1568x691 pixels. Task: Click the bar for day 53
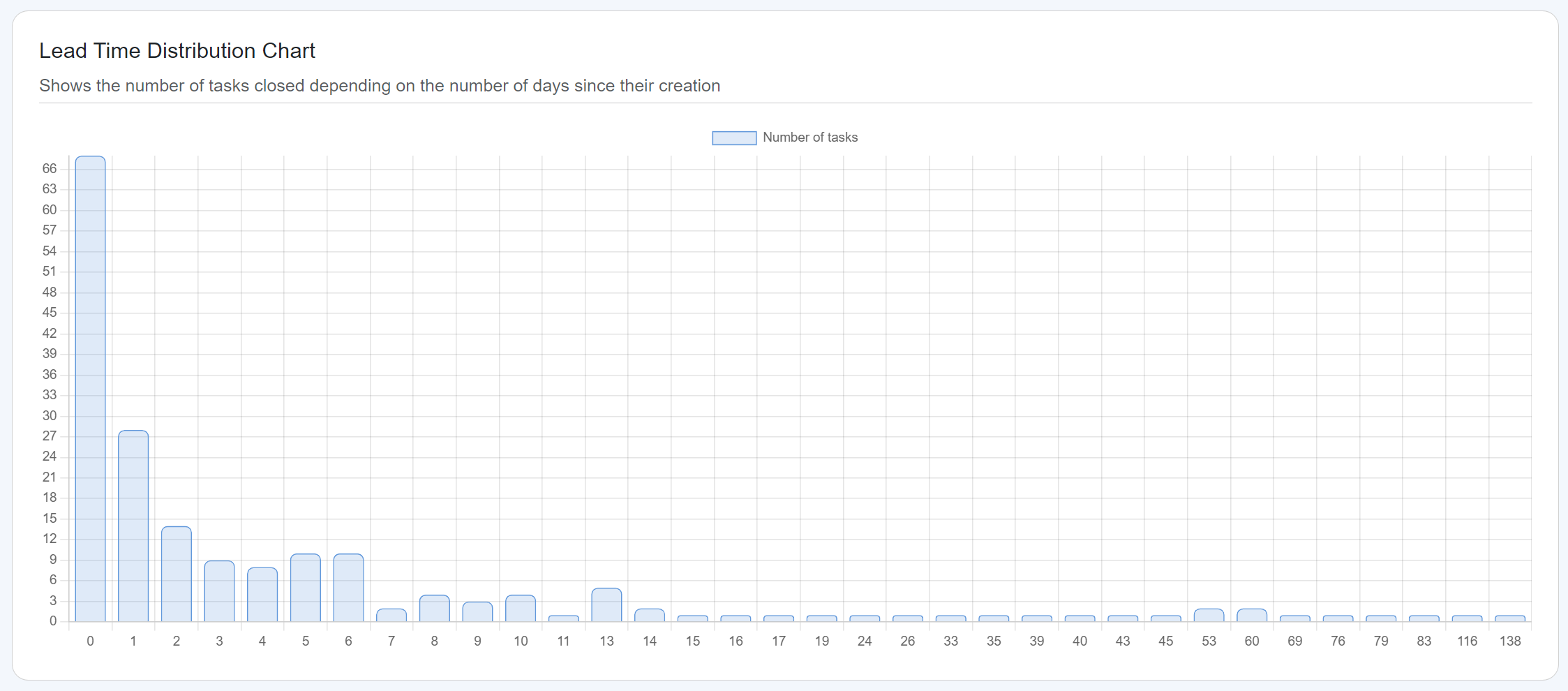pos(1209,615)
